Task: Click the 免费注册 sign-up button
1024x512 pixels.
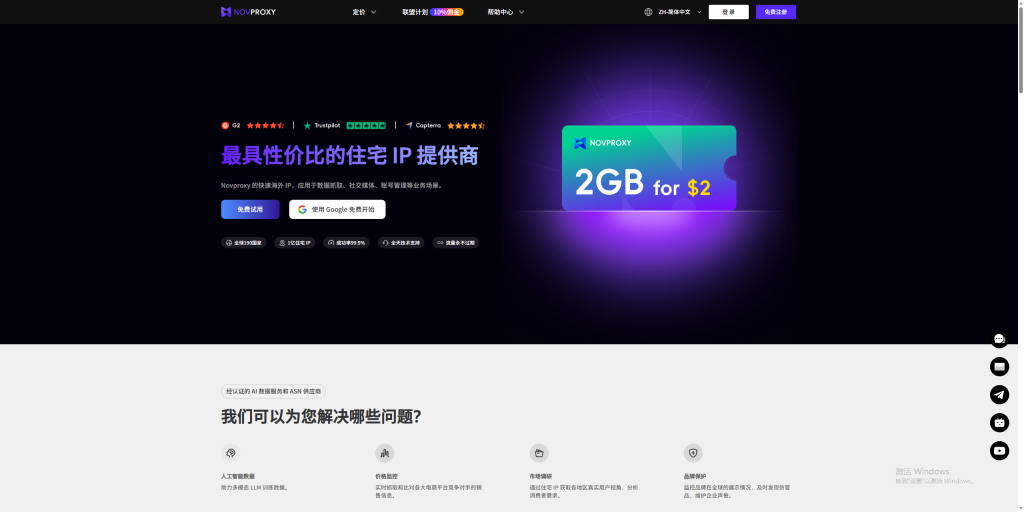Action: (775, 12)
